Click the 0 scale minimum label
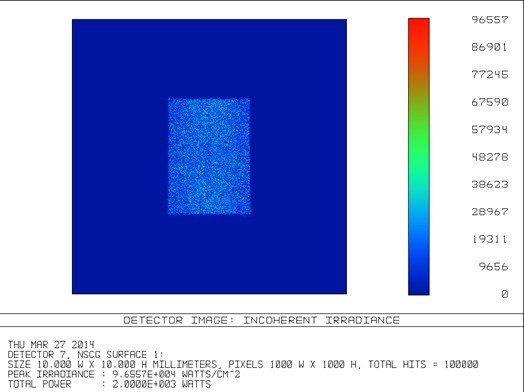The width and height of the screenshot is (524, 392). (x=505, y=294)
